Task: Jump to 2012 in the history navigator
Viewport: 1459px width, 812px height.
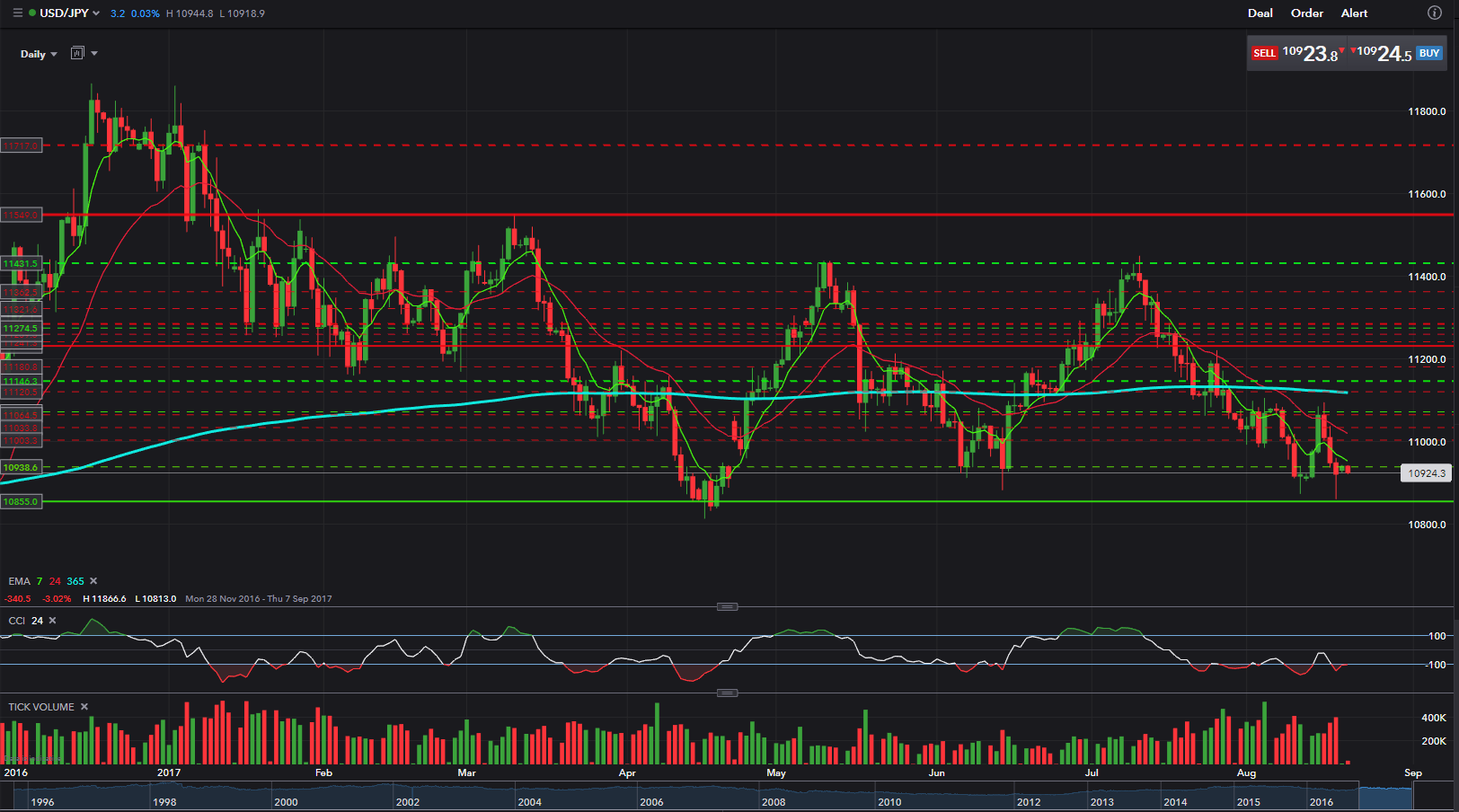Action: point(1029,802)
